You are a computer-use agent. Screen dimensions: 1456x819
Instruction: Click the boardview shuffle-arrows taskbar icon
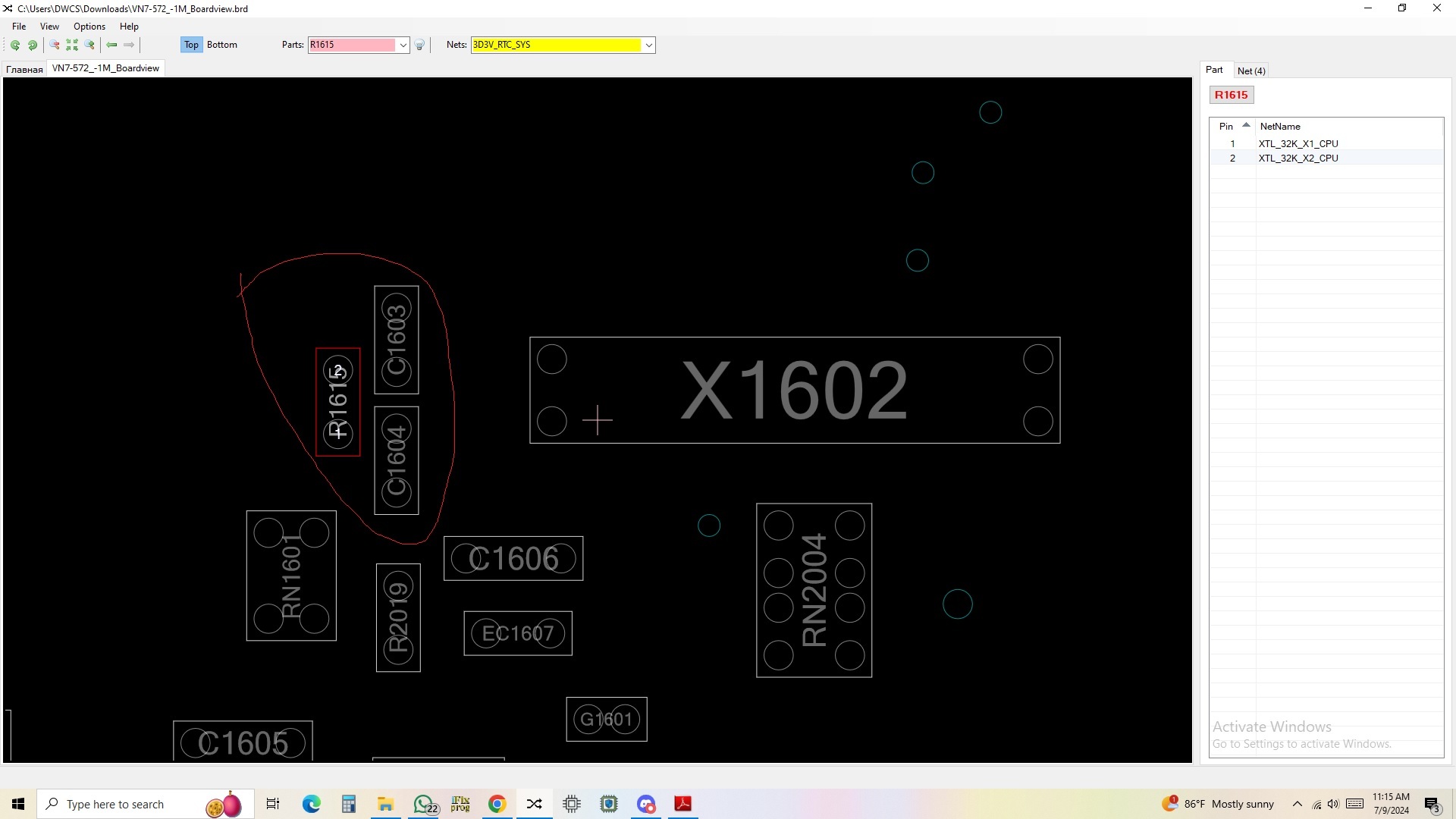(535, 804)
